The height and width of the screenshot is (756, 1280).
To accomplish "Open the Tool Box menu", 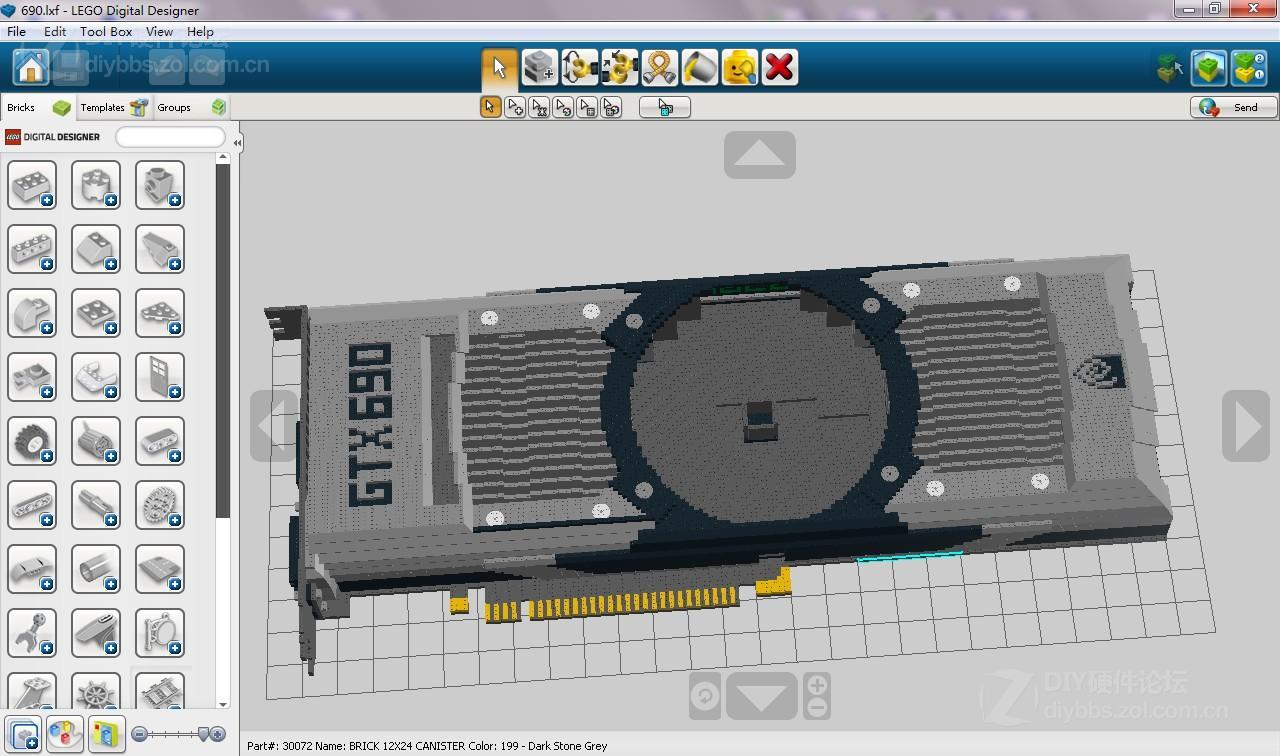I will [106, 31].
